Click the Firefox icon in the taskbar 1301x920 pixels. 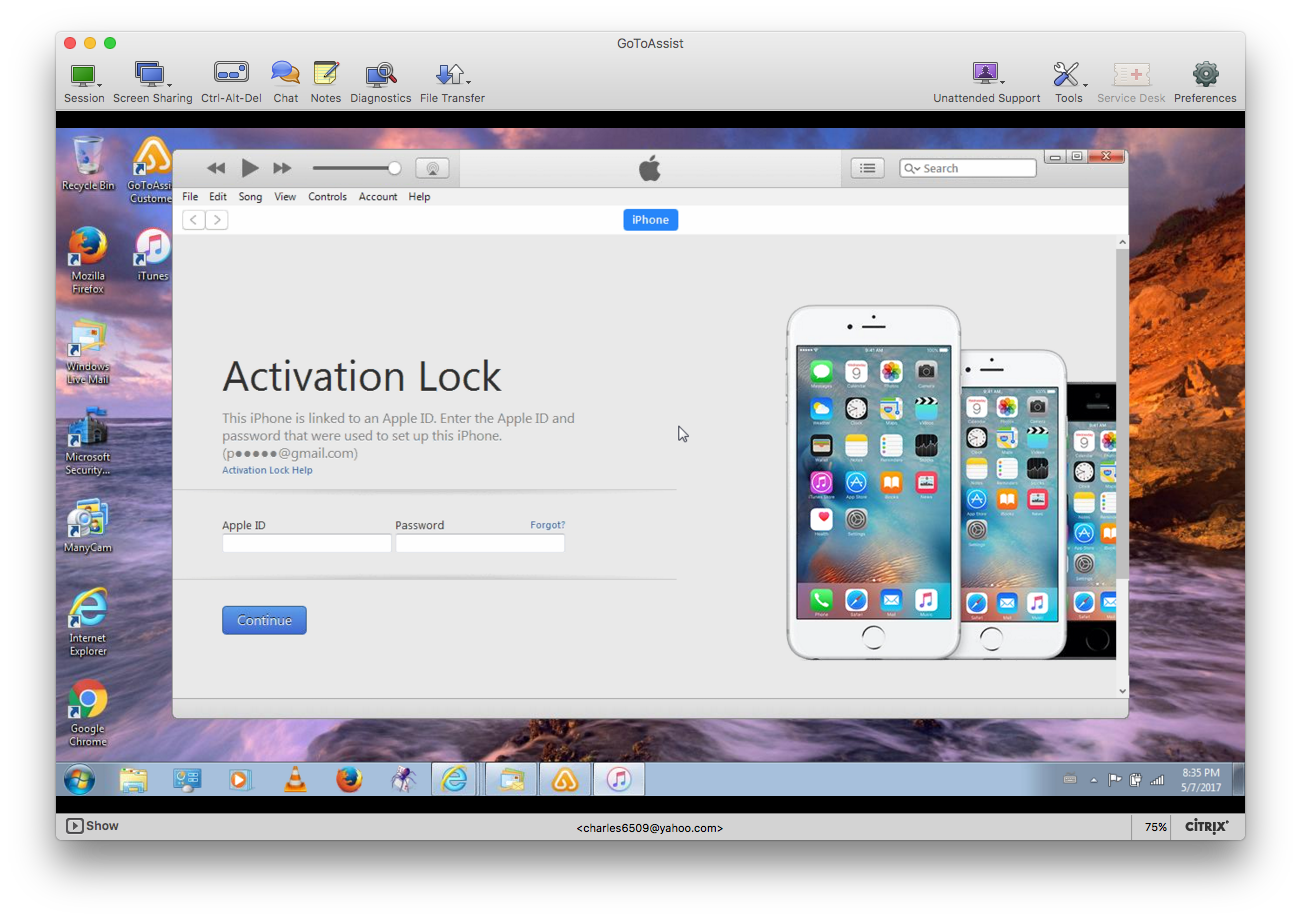349,779
